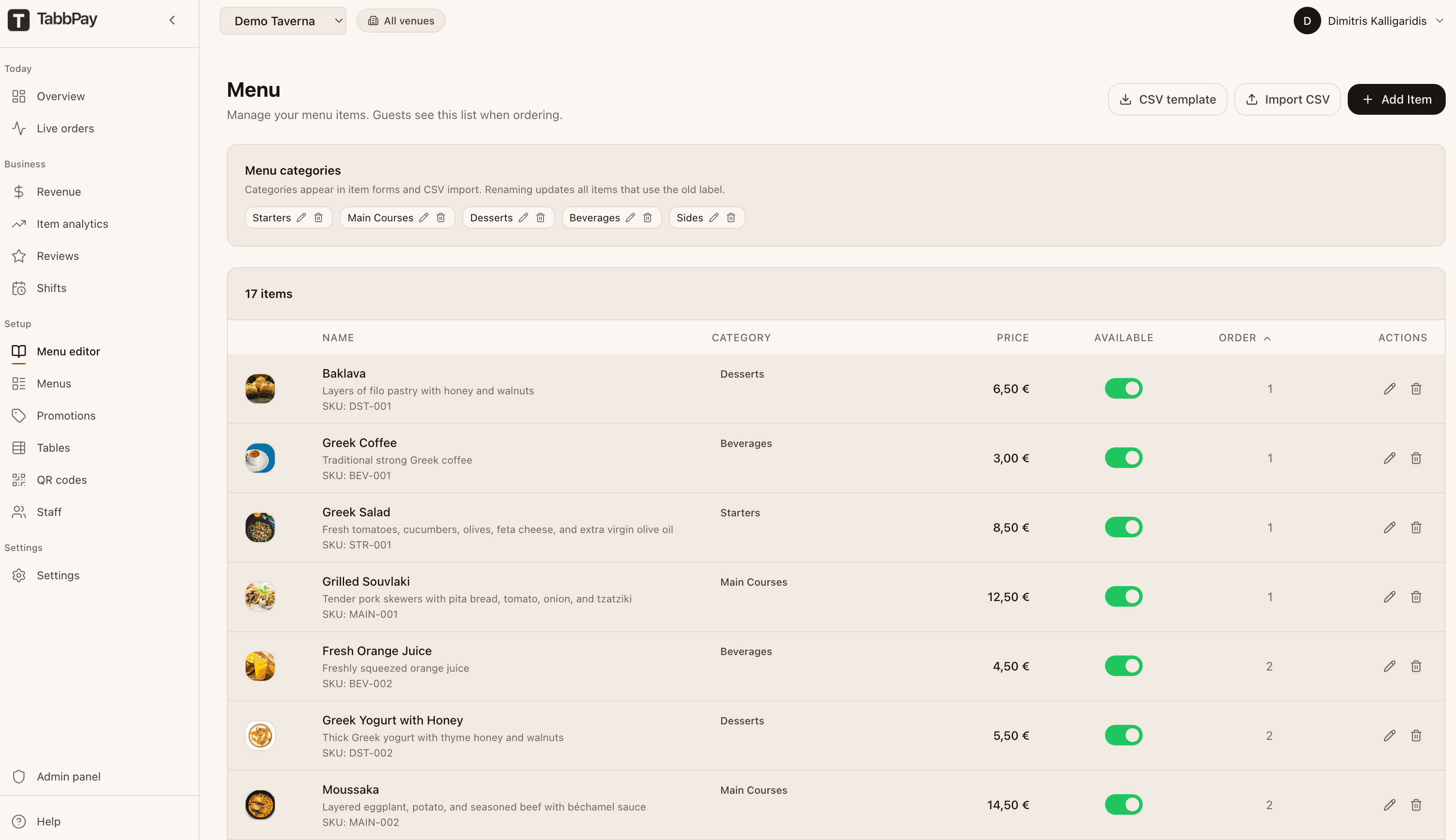Sort by the ORDER column header
The width and height of the screenshot is (1456, 840).
tap(1245, 337)
